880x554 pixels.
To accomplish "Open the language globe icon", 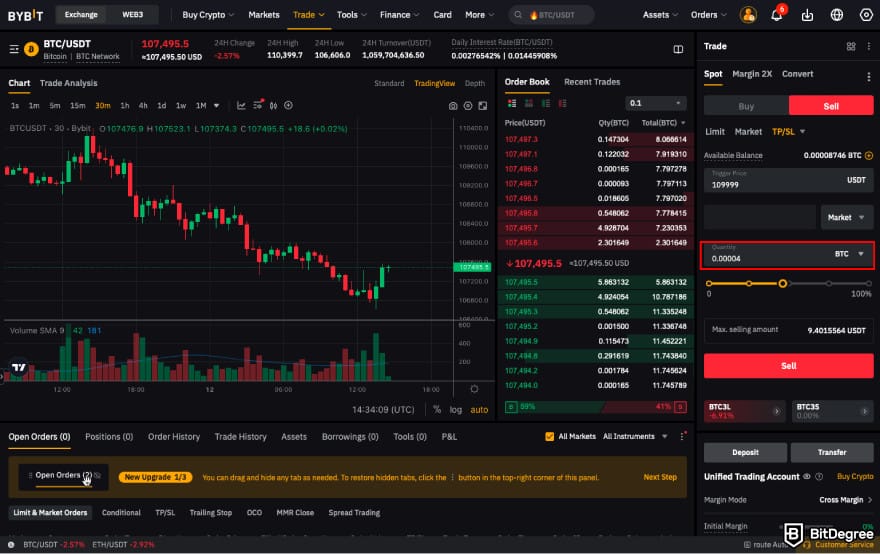I will coord(837,15).
